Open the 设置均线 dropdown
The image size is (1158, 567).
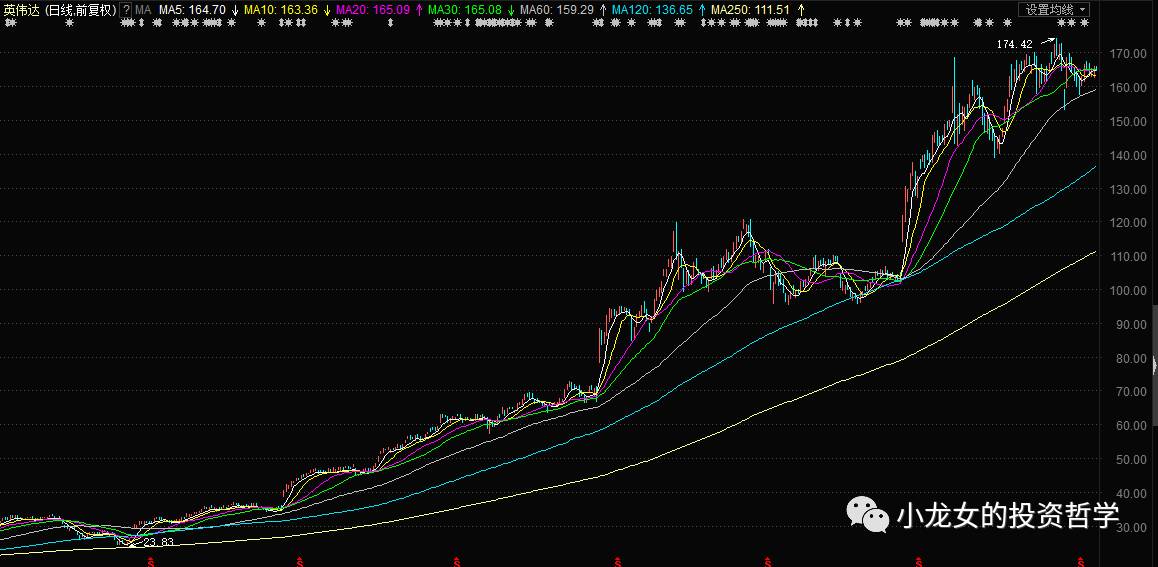1054,10
